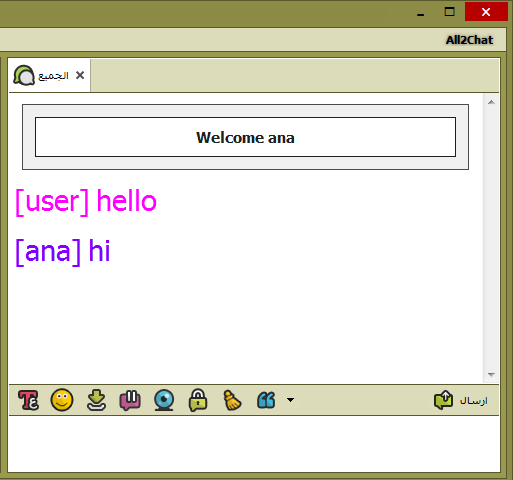The height and width of the screenshot is (480, 513).
Task: Click the chat scrollbar down arrow
Action: 491,375
